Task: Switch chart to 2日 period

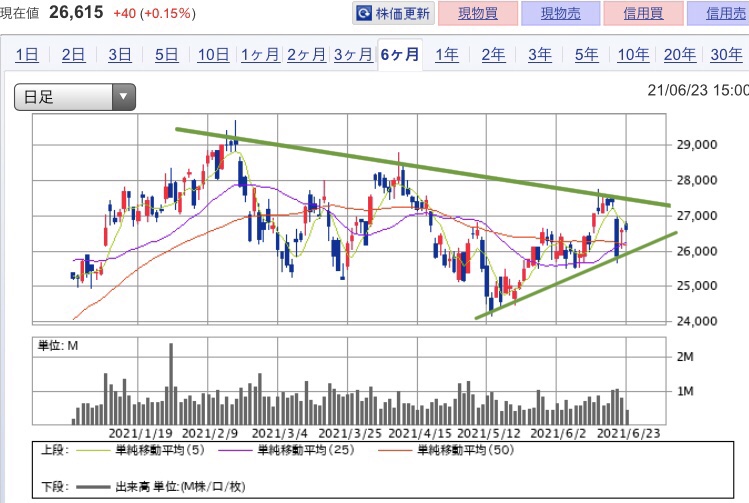Action: pyautogui.click(x=73, y=55)
